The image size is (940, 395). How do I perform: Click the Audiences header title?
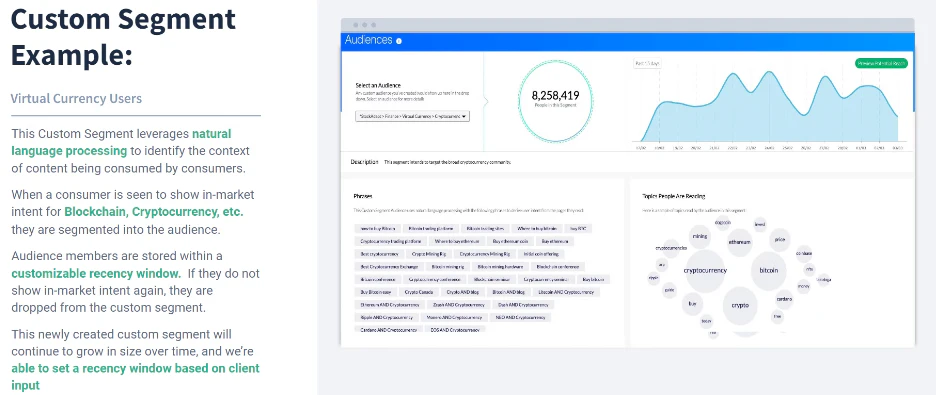(369, 40)
